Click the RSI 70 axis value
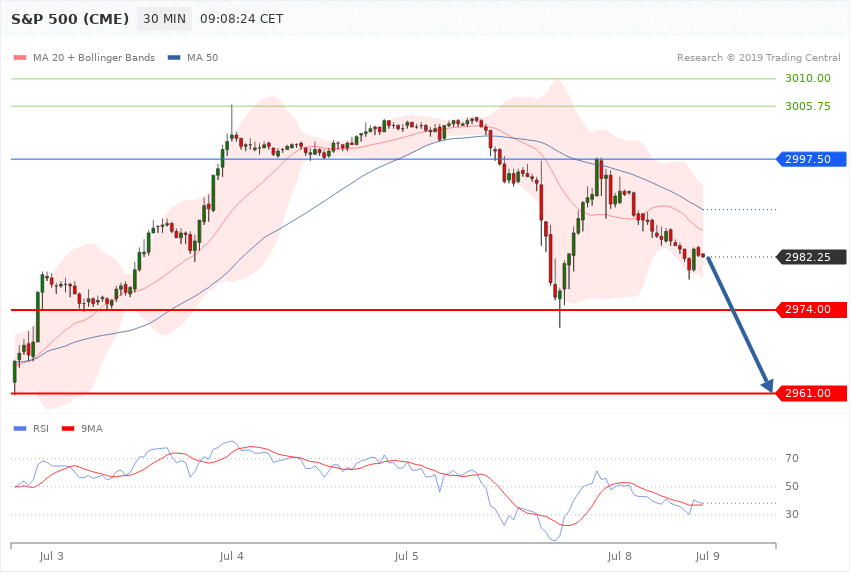Viewport: 850px width, 576px height. point(791,458)
